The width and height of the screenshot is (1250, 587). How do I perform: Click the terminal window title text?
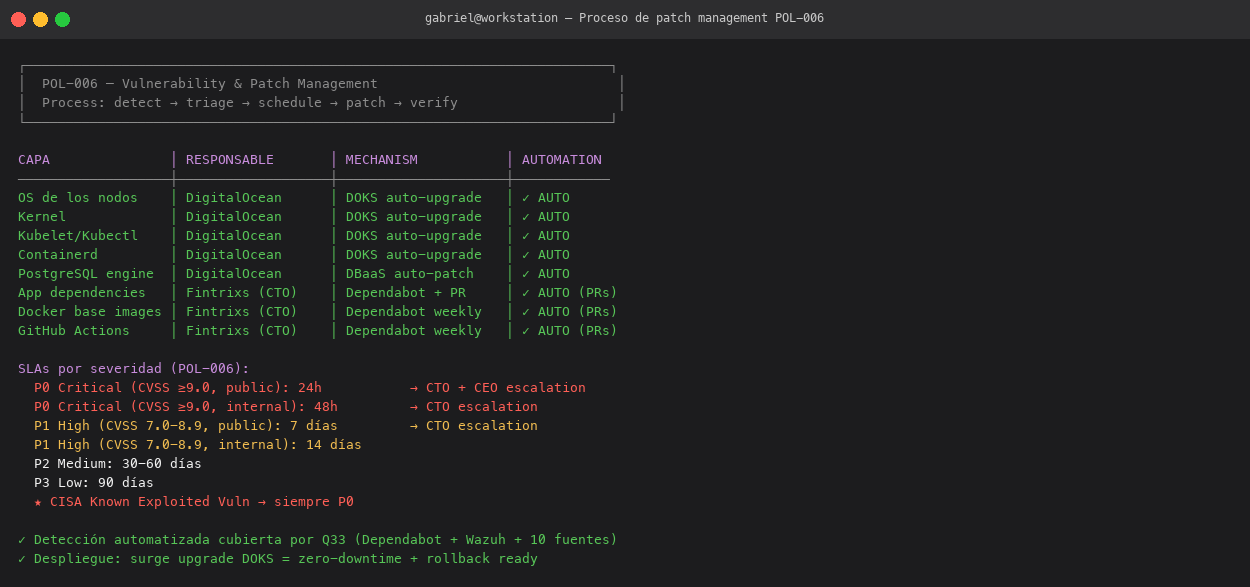click(624, 18)
